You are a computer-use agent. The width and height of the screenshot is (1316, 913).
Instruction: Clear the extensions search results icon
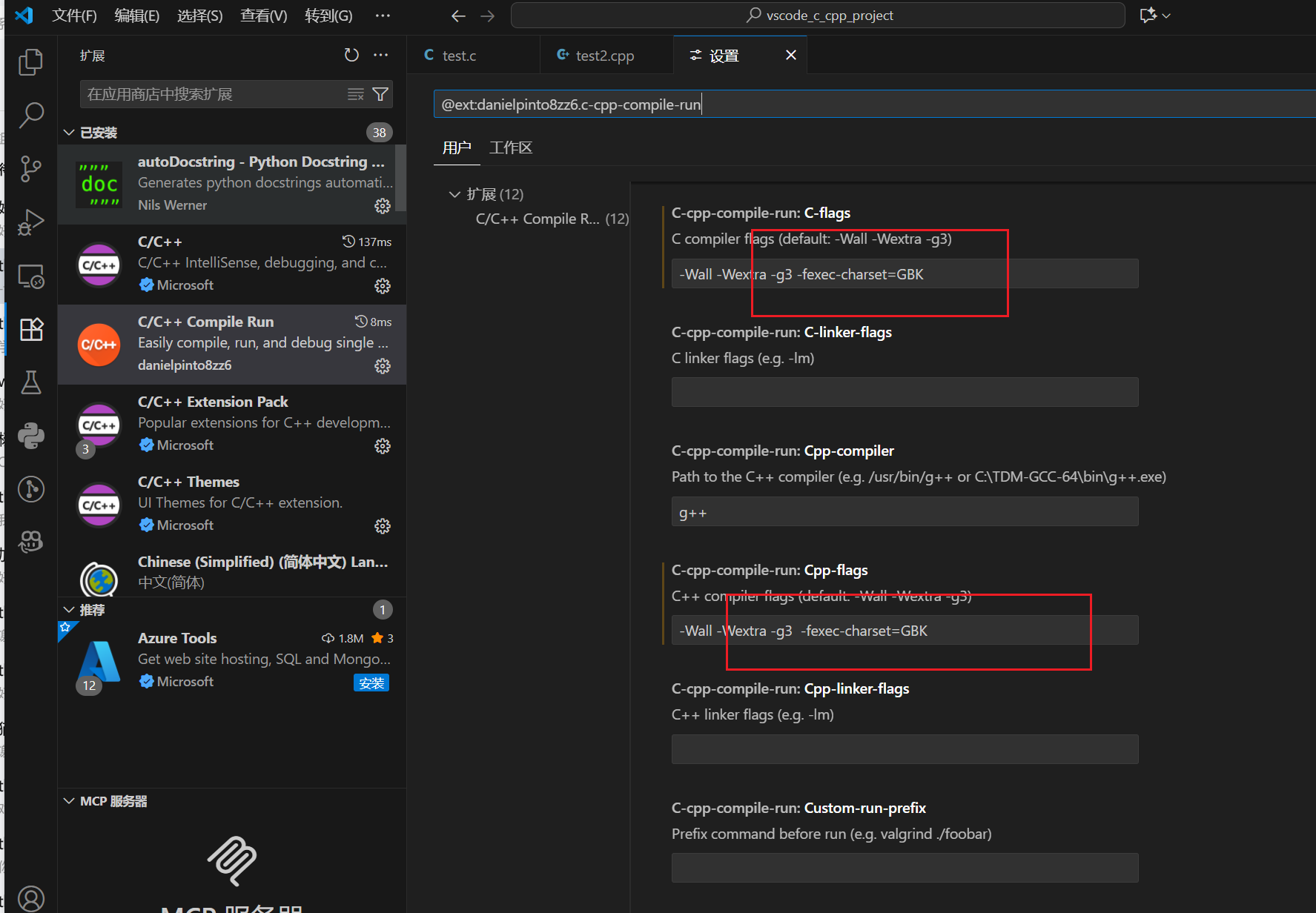coord(356,94)
